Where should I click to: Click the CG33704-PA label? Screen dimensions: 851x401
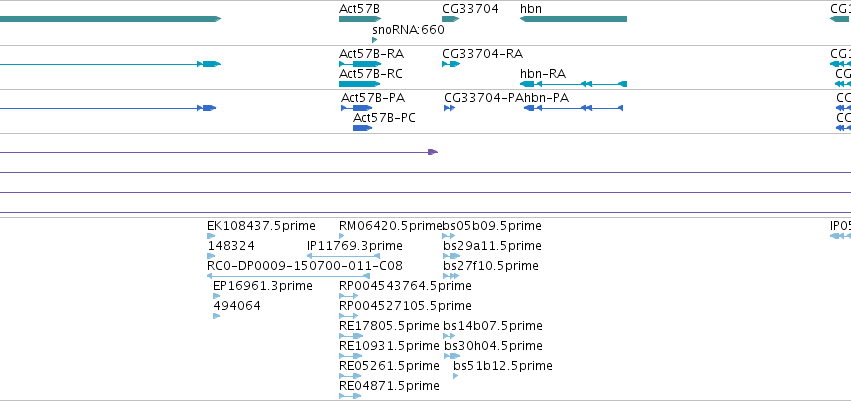point(484,98)
